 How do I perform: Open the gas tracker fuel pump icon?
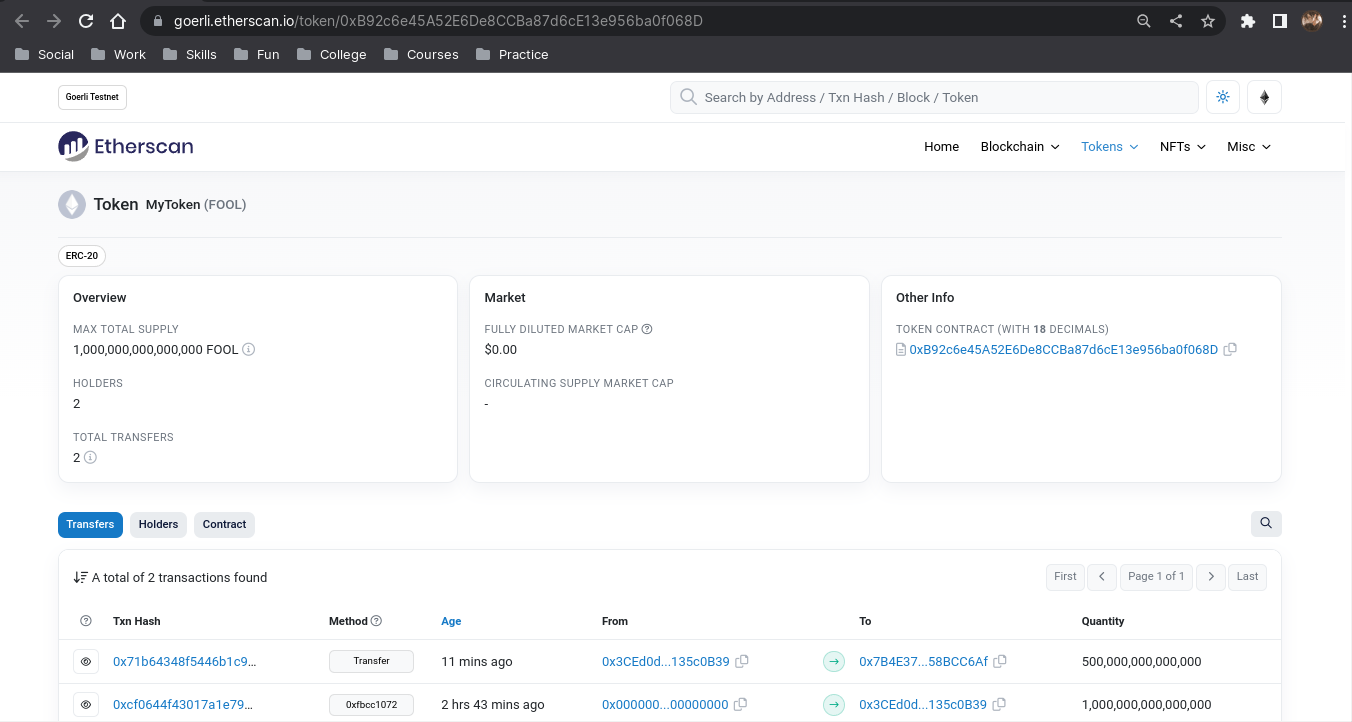(x=1264, y=97)
